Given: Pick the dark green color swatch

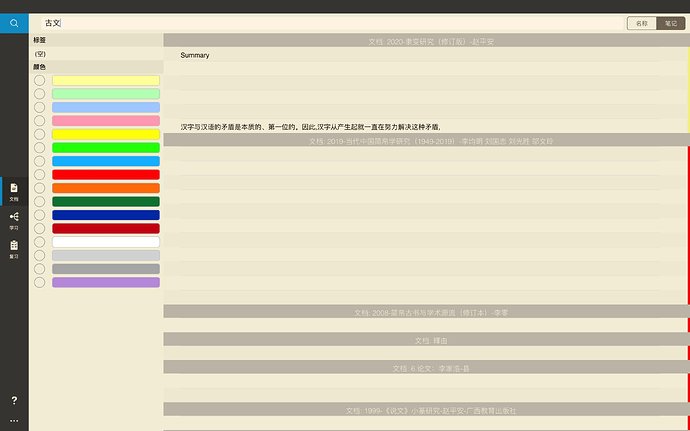Looking at the screenshot, I should (x=106, y=202).
